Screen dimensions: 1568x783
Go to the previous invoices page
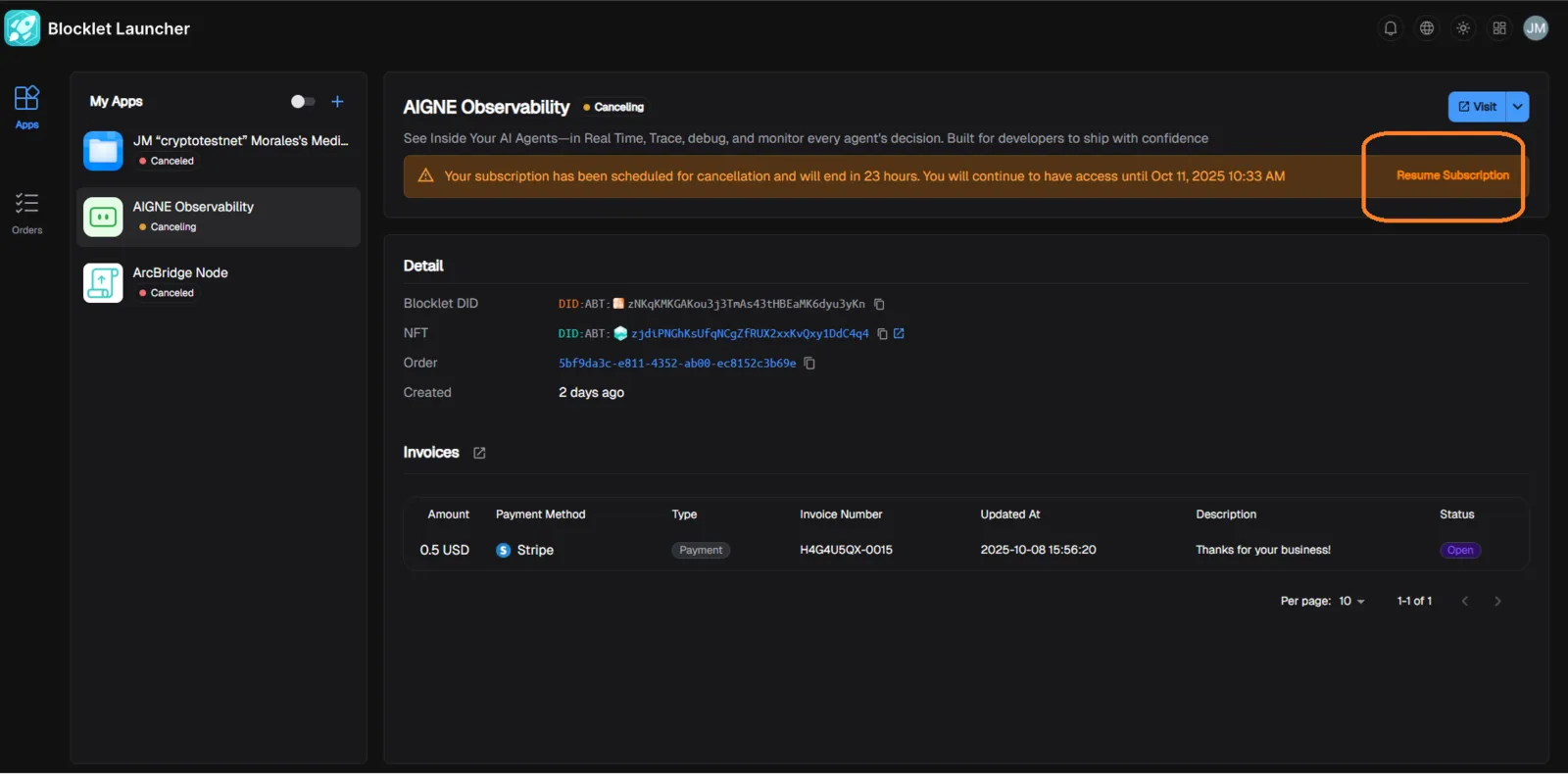(1465, 602)
